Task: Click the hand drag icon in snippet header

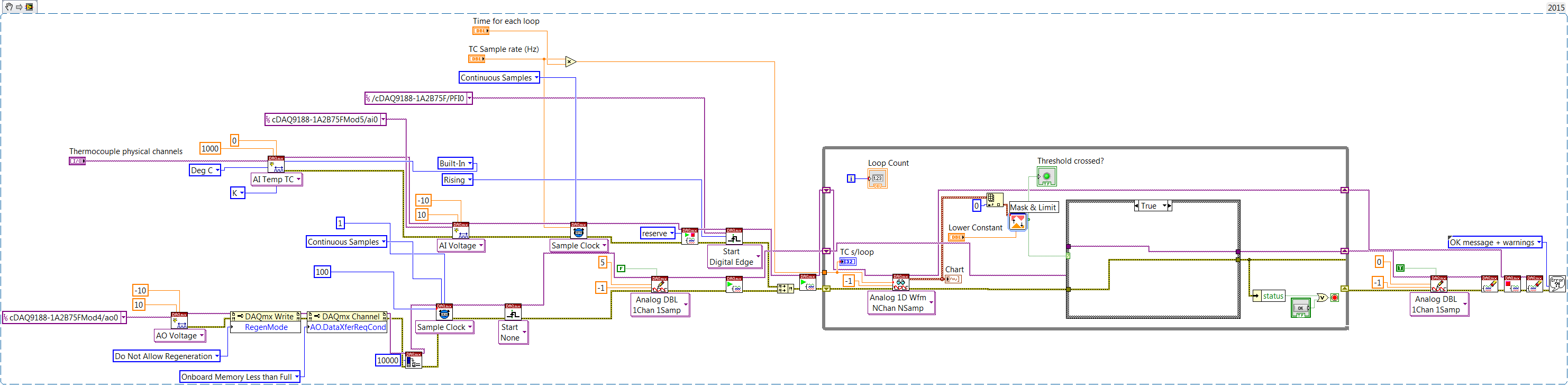Action: click(x=8, y=7)
